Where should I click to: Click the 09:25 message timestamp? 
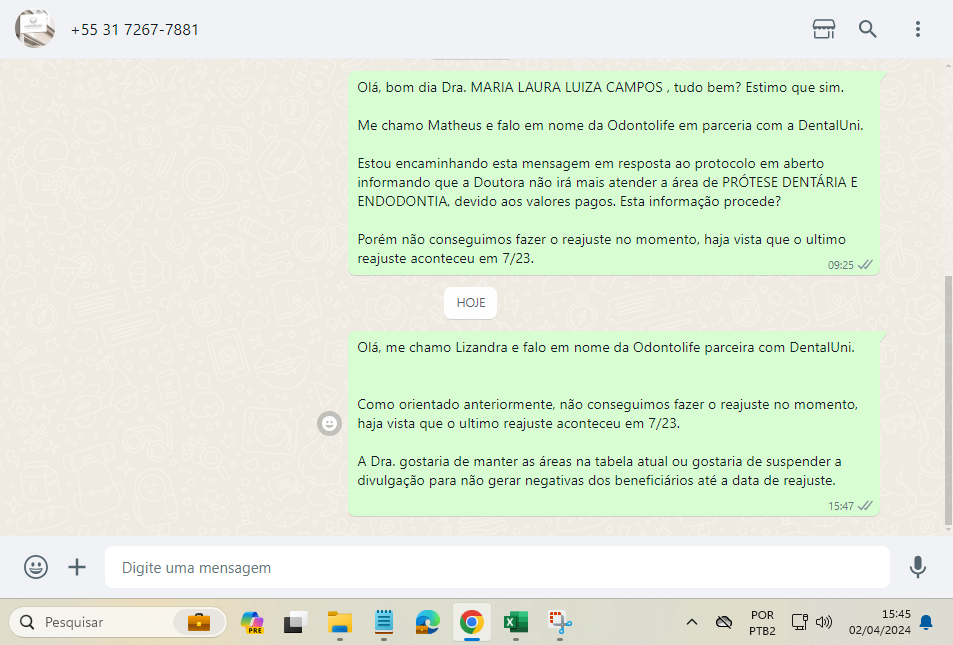coord(841,265)
